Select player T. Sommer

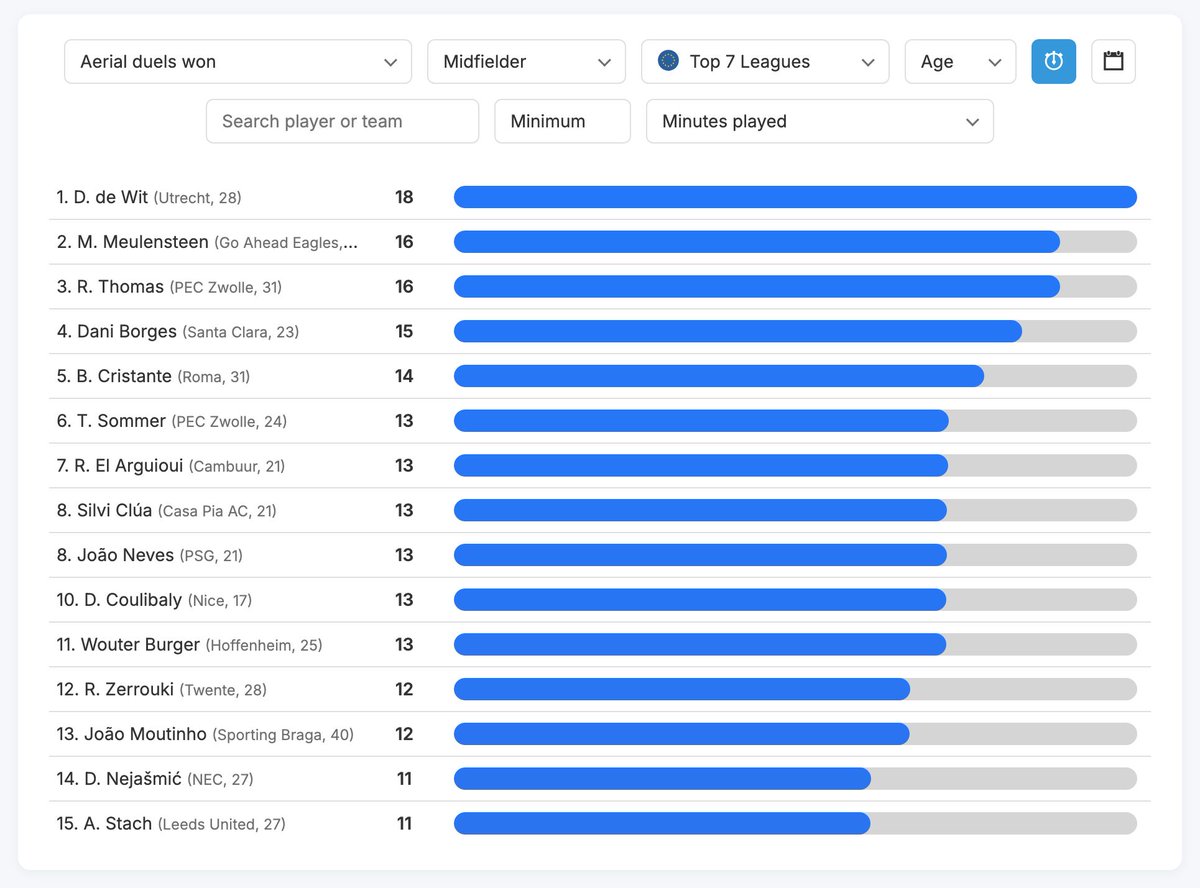click(121, 421)
